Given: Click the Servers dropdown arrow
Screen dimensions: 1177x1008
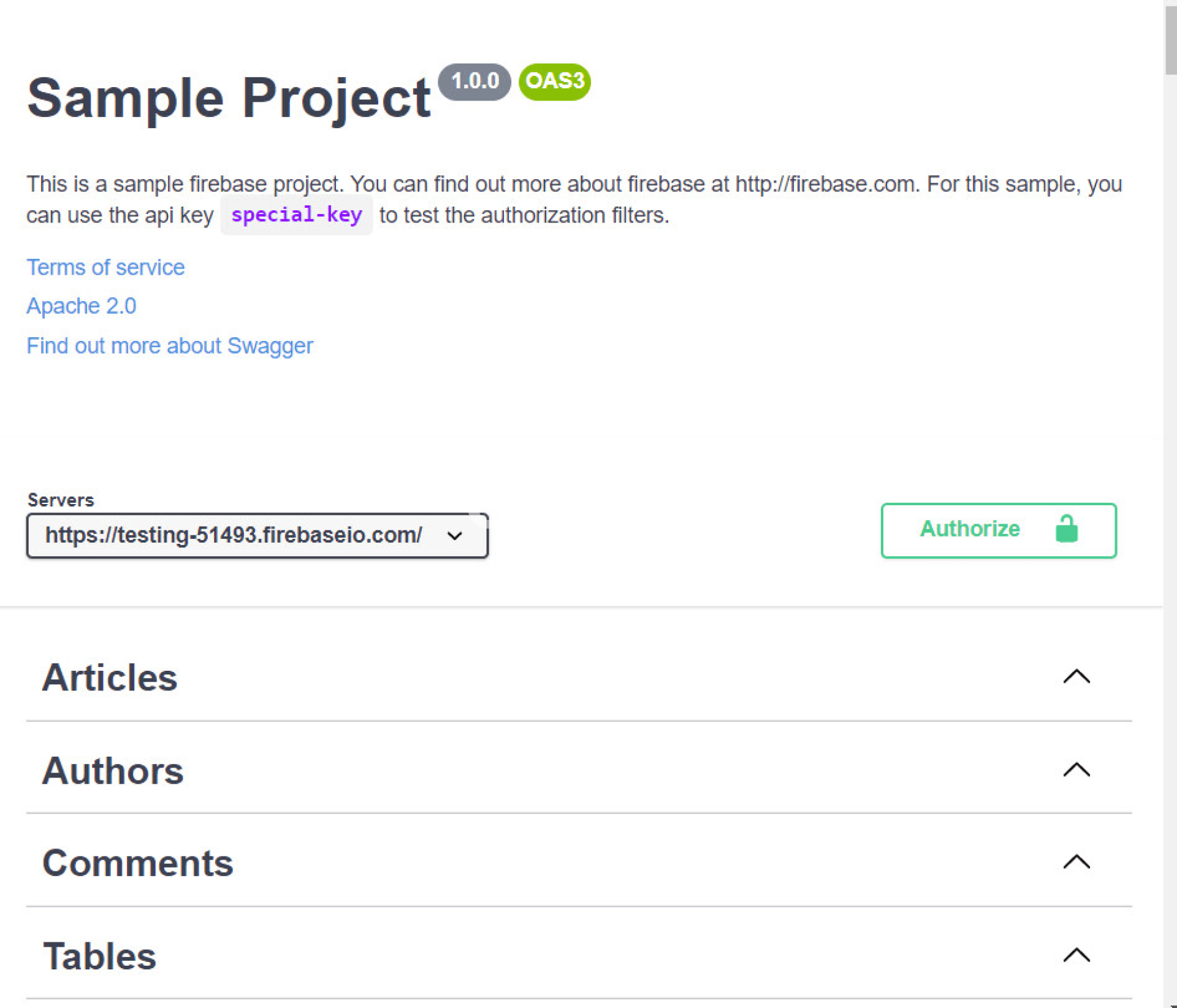Looking at the screenshot, I should (x=454, y=536).
